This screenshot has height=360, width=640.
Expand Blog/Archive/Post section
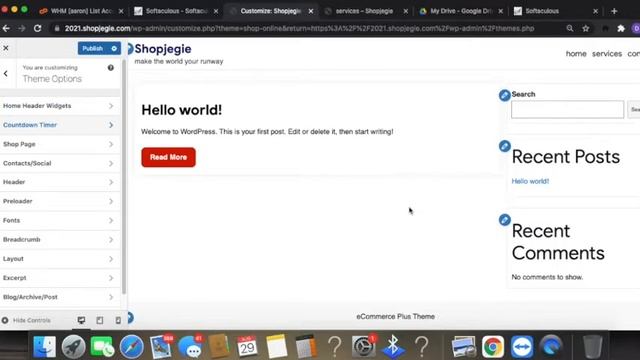(60, 297)
